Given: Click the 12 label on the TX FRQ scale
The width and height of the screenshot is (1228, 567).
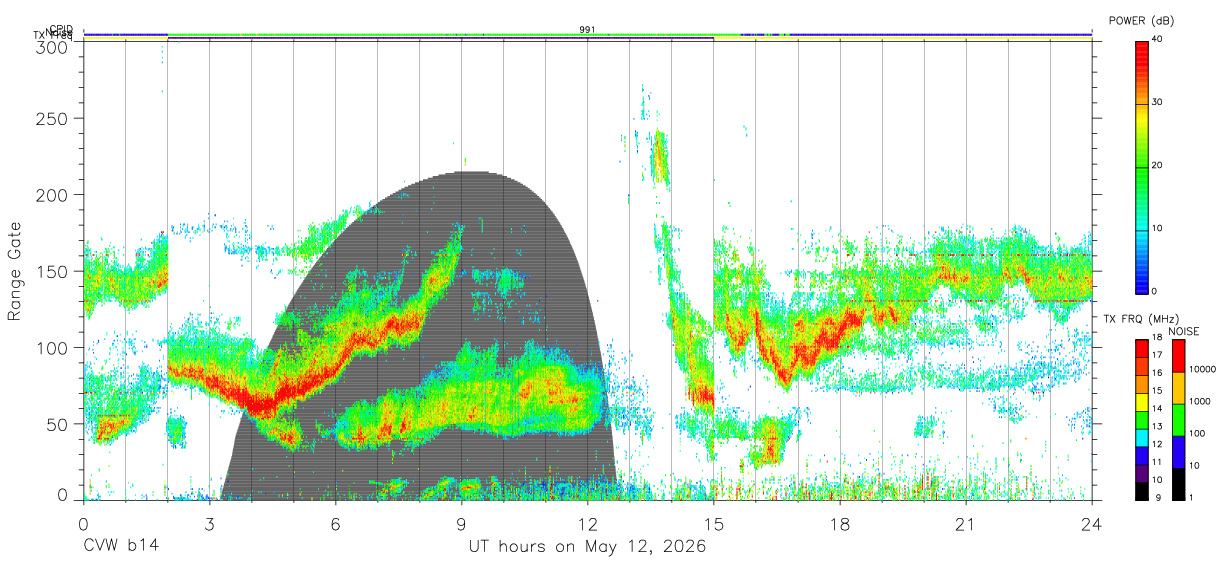Looking at the screenshot, I should pyautogui.click(x=1158, y=445).
